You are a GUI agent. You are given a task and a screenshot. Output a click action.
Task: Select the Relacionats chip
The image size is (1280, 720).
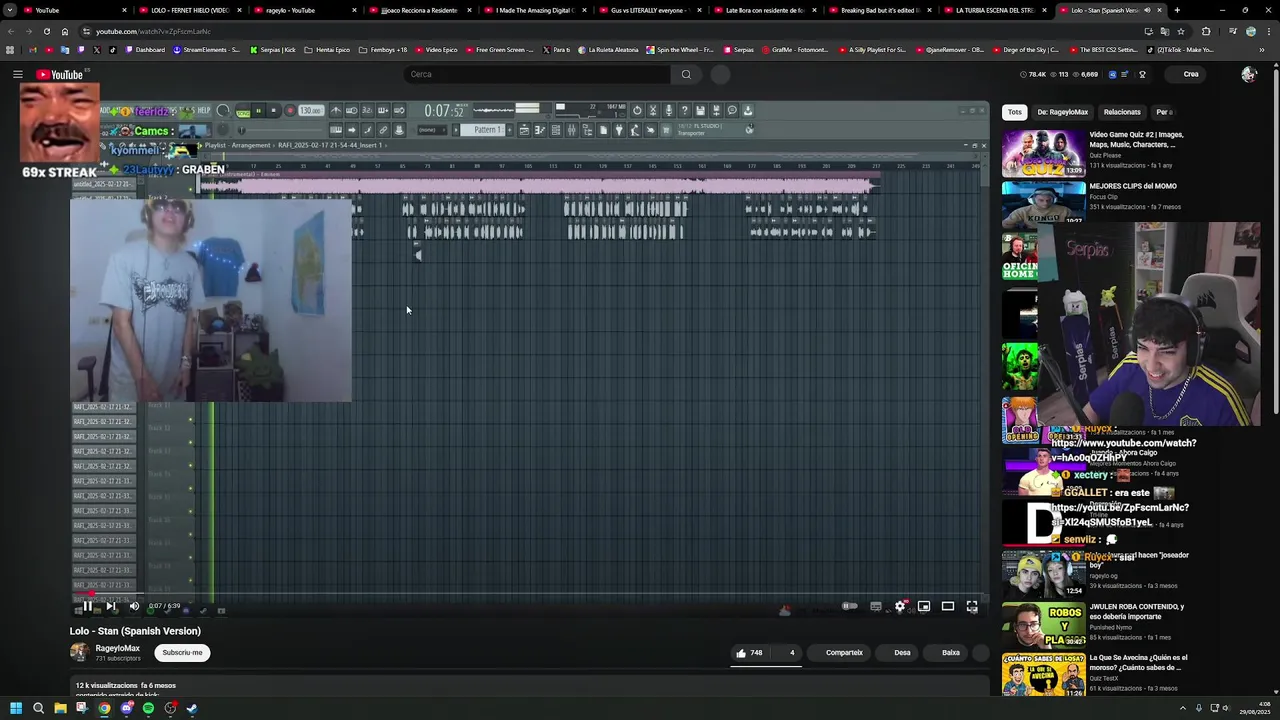[x=1122, y=112]
